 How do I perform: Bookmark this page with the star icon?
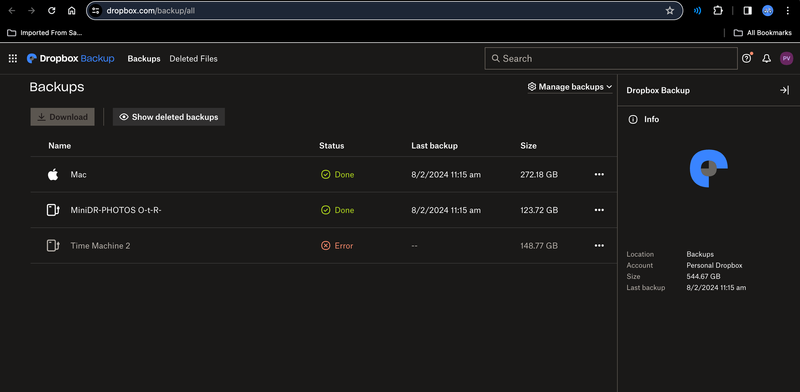click(x=670, y=11)
